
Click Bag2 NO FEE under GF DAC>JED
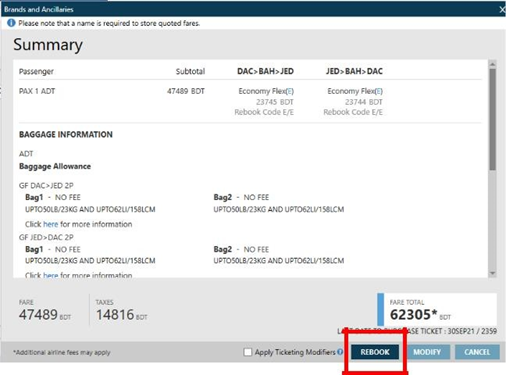pos(241,197)
